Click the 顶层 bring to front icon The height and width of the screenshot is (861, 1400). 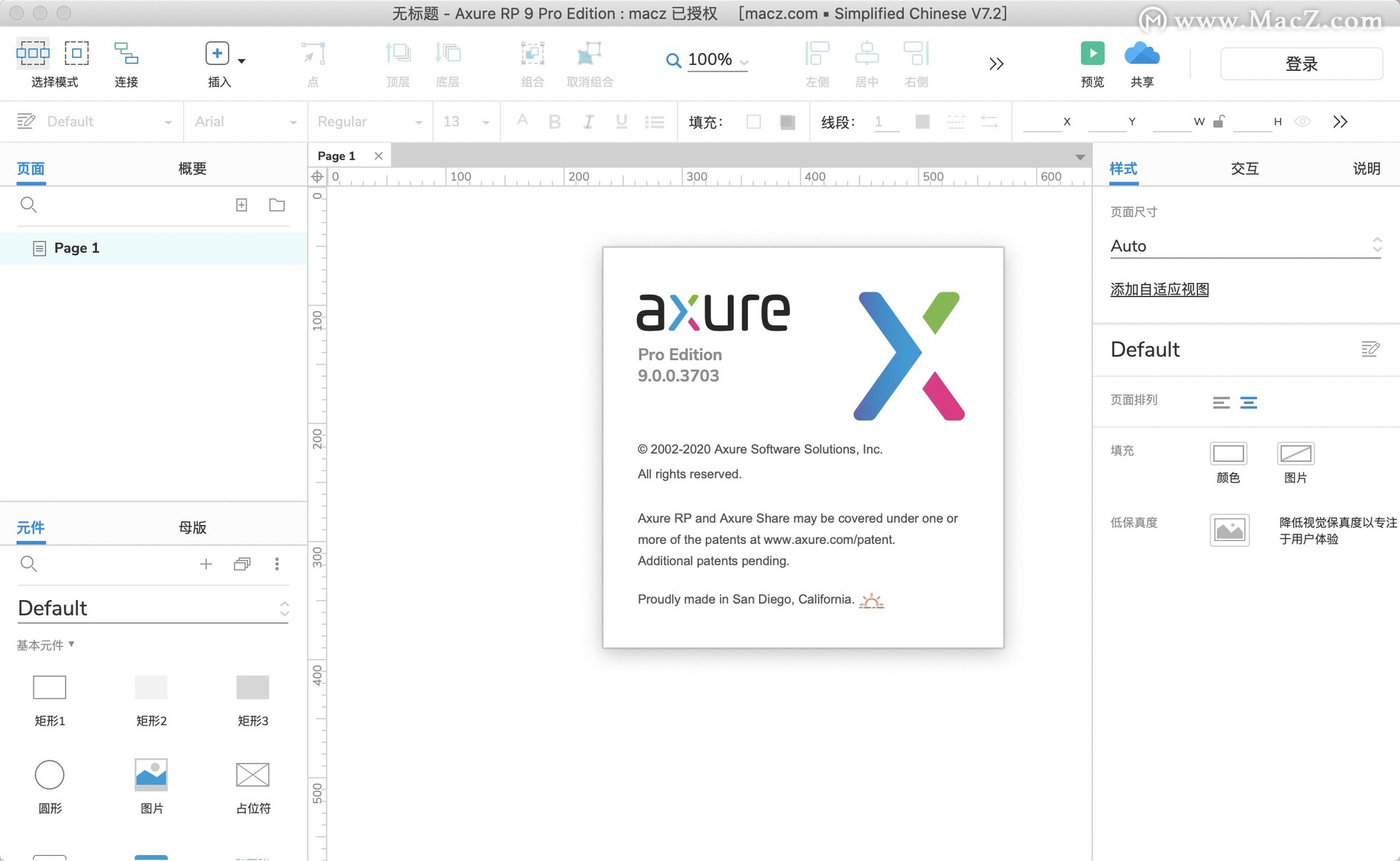[398, 53]
